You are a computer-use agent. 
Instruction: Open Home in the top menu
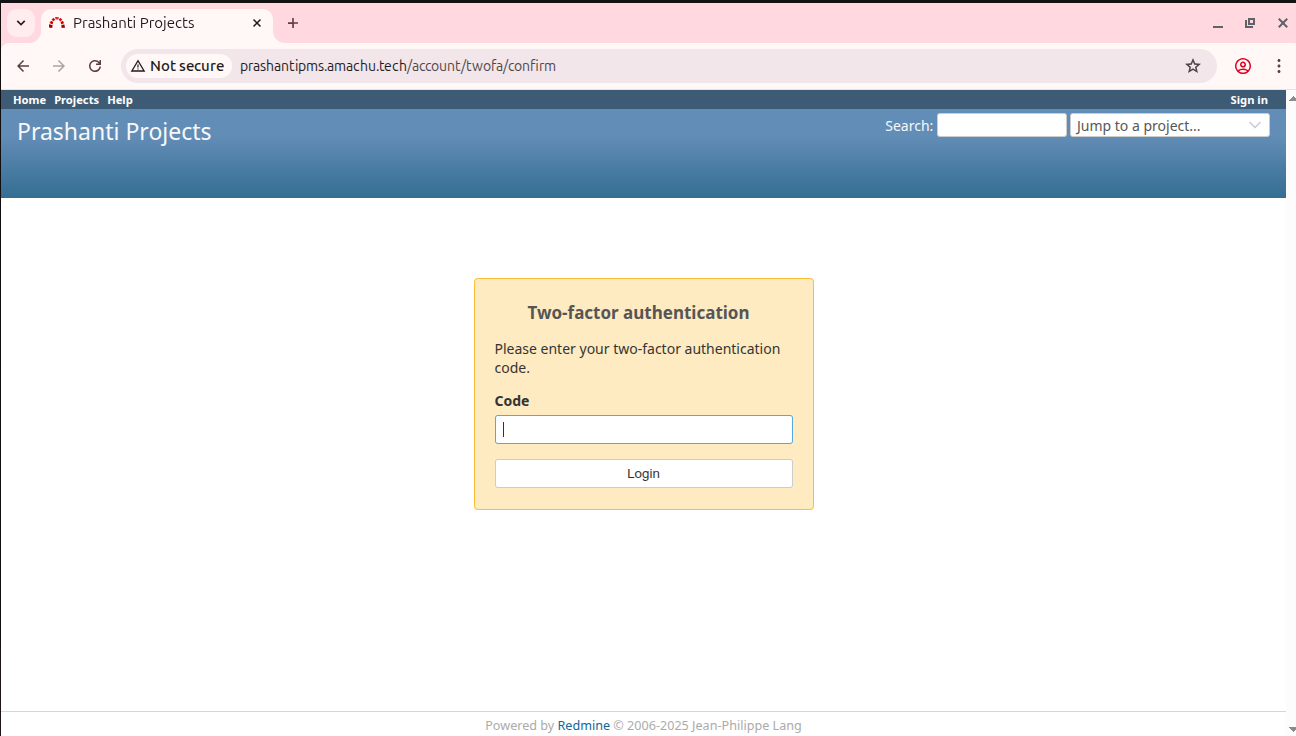29,100
